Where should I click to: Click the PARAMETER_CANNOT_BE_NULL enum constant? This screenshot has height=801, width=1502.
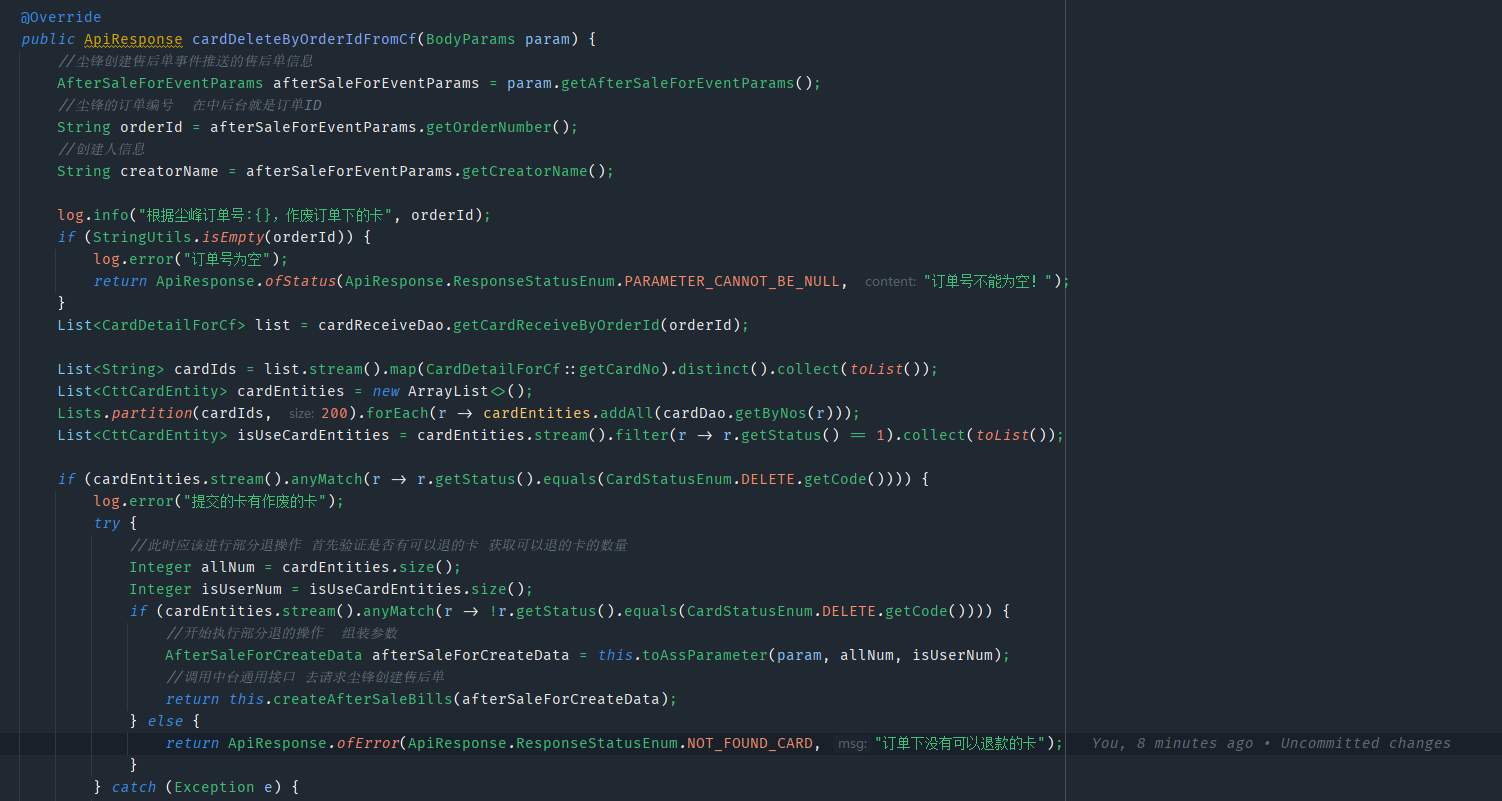732,281
